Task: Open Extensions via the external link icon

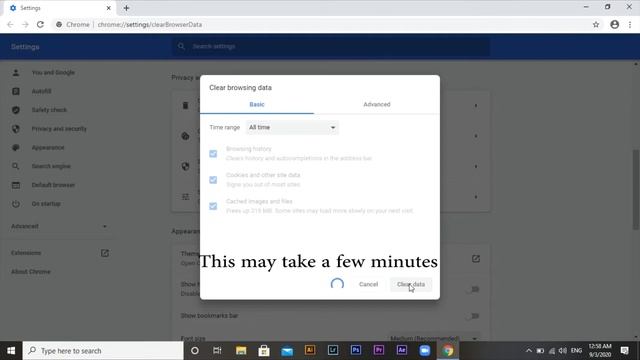Action: pos(104,253)
